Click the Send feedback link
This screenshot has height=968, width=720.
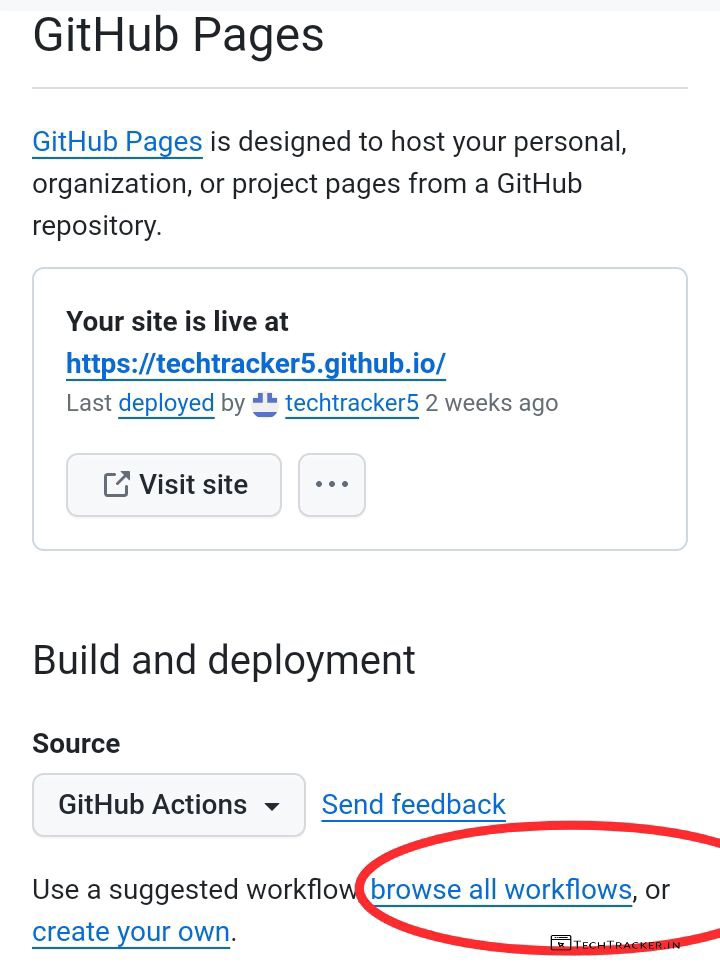(x=413, y=805)
